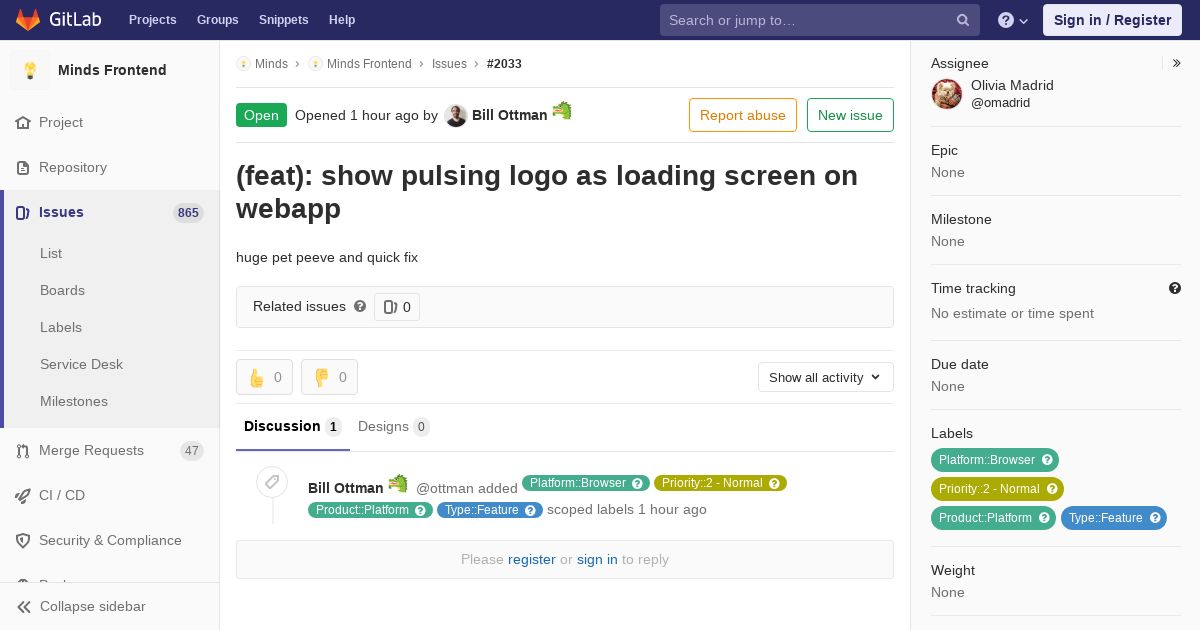Open Service Desk in the sidebar

tap(81, 365)
